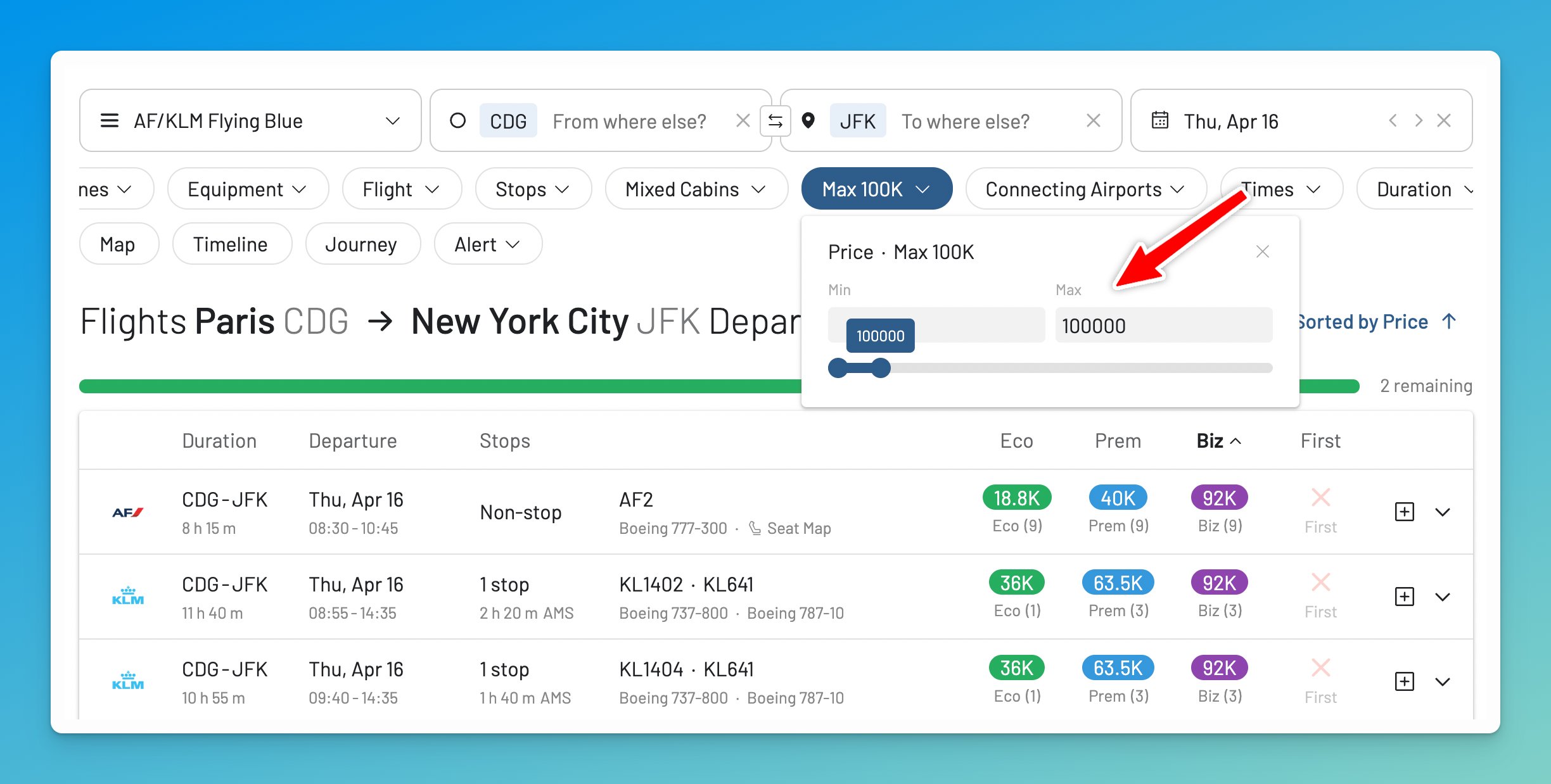Click the KLM logo on flight KL1402
This screenshot has width=1551, height=784.
[127, 596]
